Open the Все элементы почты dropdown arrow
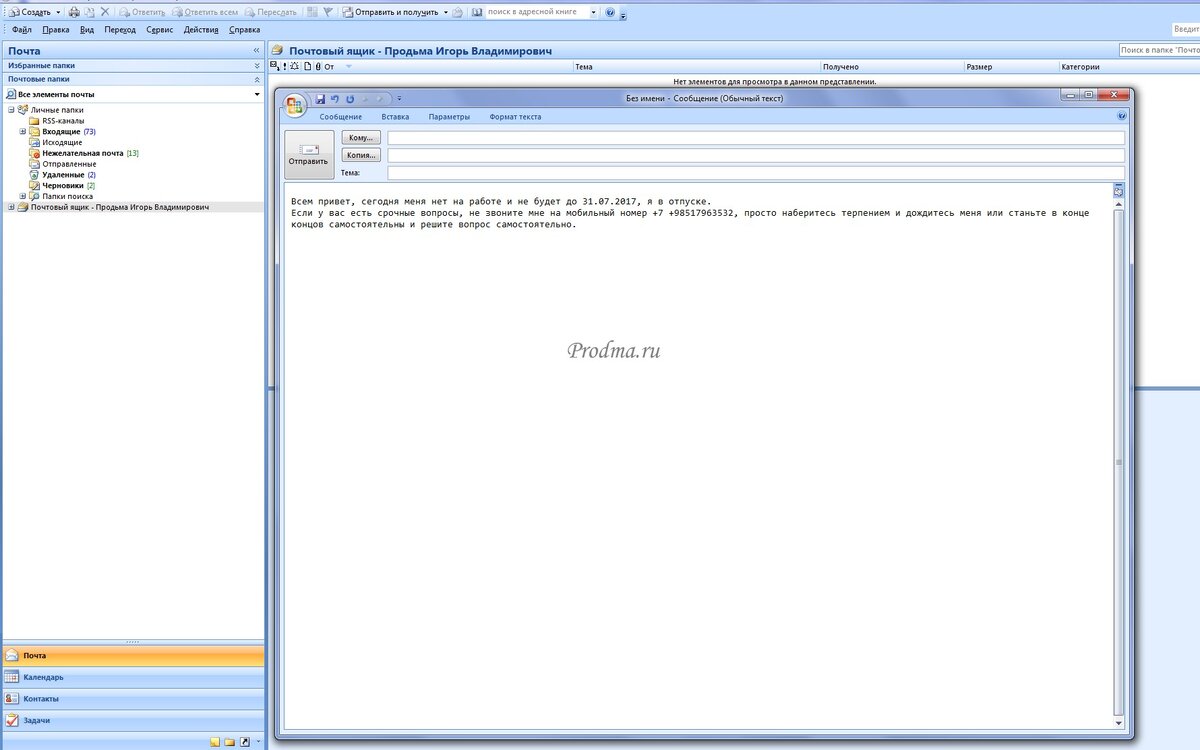Screen dimensions: 1200x750 click(257, 94)
